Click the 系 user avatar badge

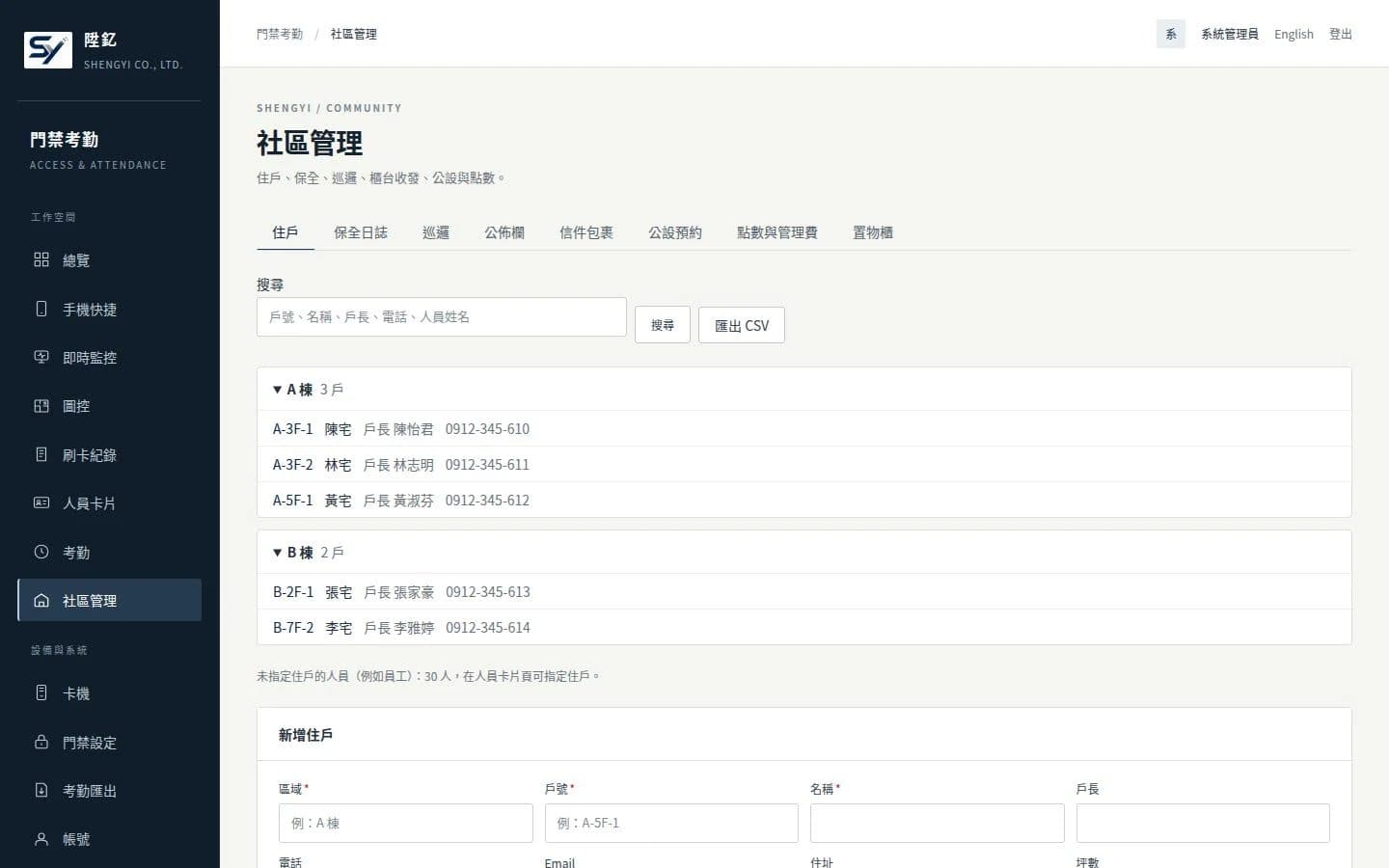[x=1171, y=34]
